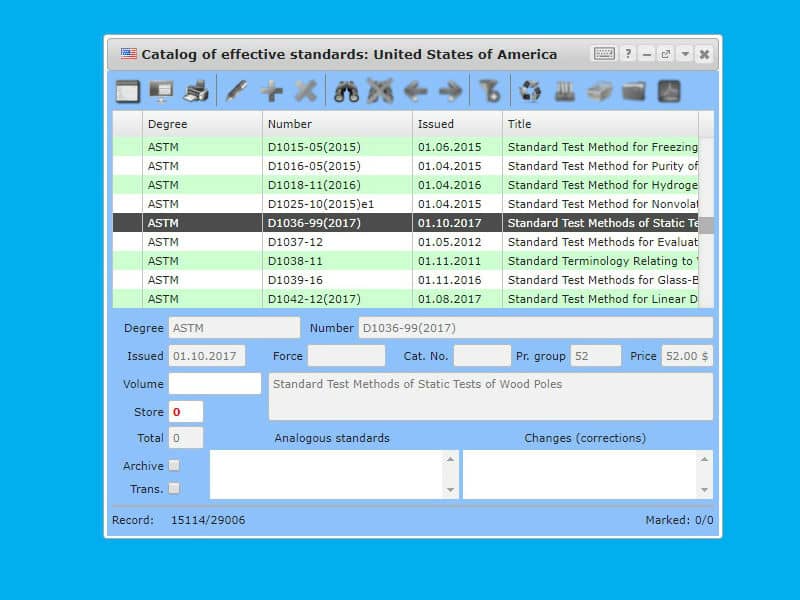The image size is (800, 600).
Task: Click the Cat. No. field
Action: (482, 356)
